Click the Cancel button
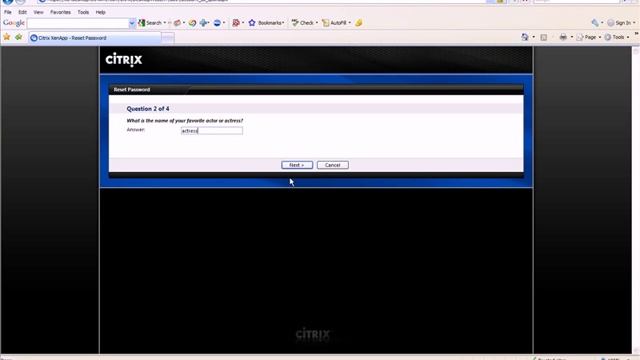Image resolution: width=640 pixels, height=360 pixels. (333, 165)
